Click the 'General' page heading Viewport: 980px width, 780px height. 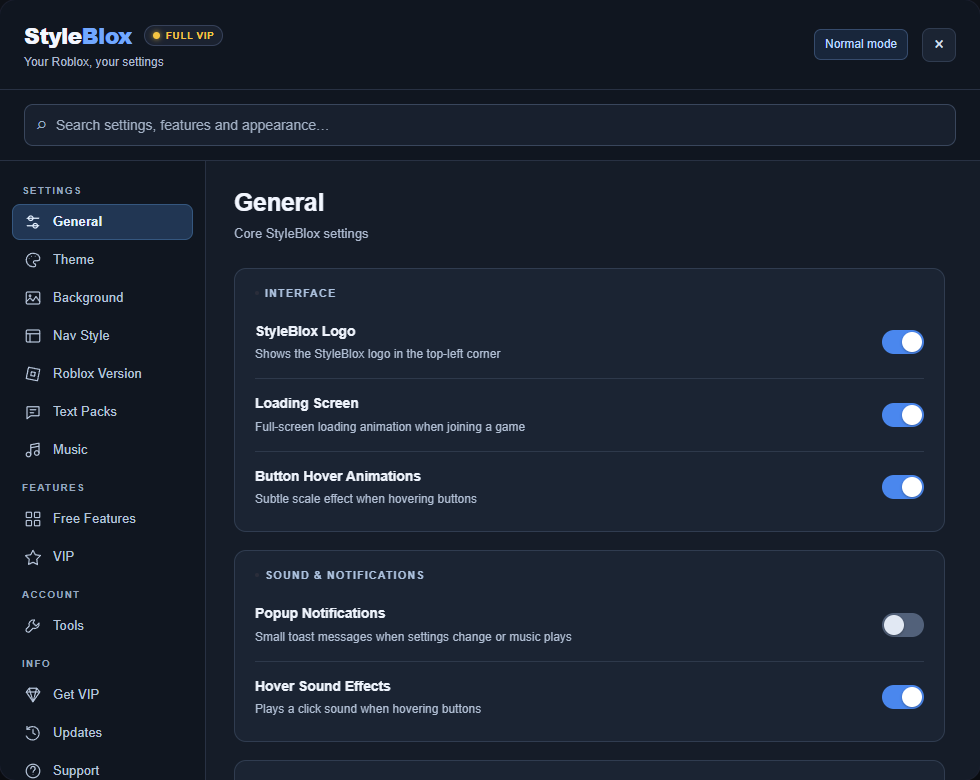click(x=279, y=202)
